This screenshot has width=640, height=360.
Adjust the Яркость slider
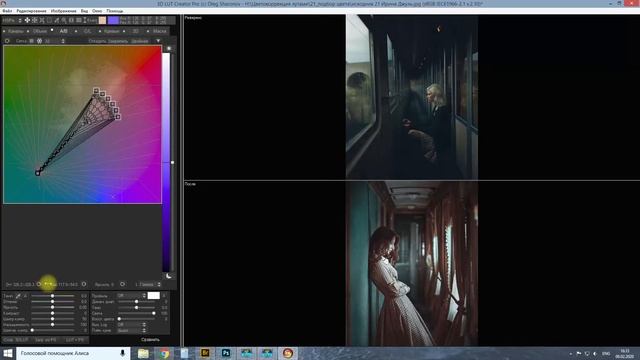(53, 307)
